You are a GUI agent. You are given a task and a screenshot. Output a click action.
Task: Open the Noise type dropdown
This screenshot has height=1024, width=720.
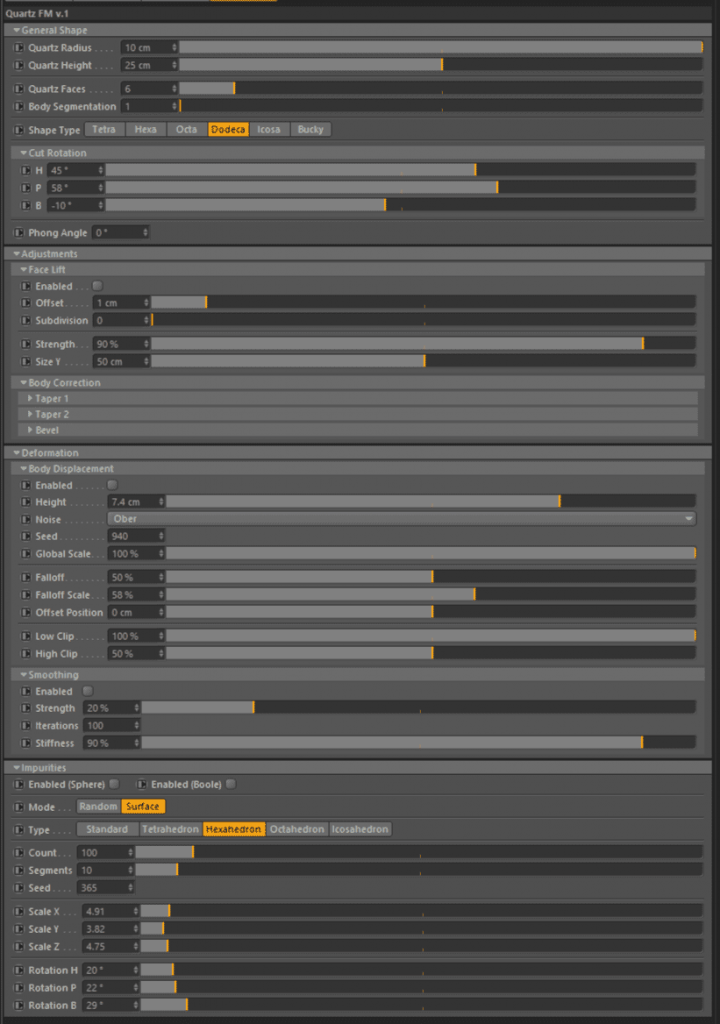click(x=400, y=519)
